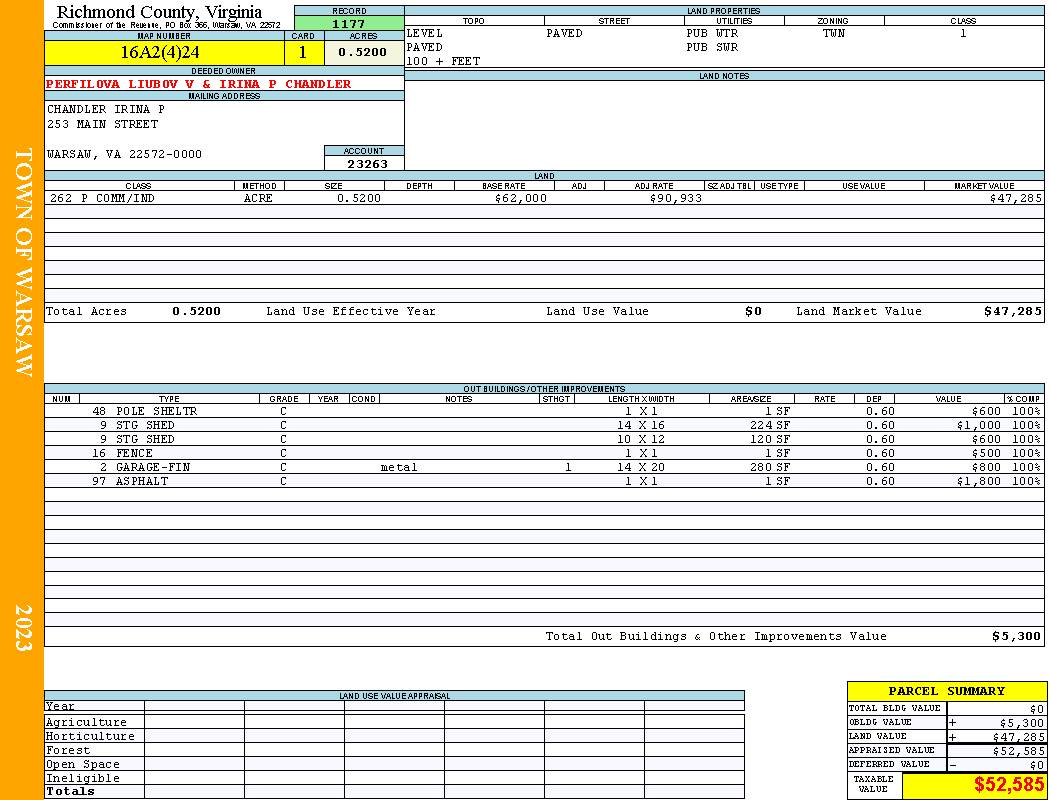Select zoning value TWN
Viewport: 1050px width, 800px height.
834,33
